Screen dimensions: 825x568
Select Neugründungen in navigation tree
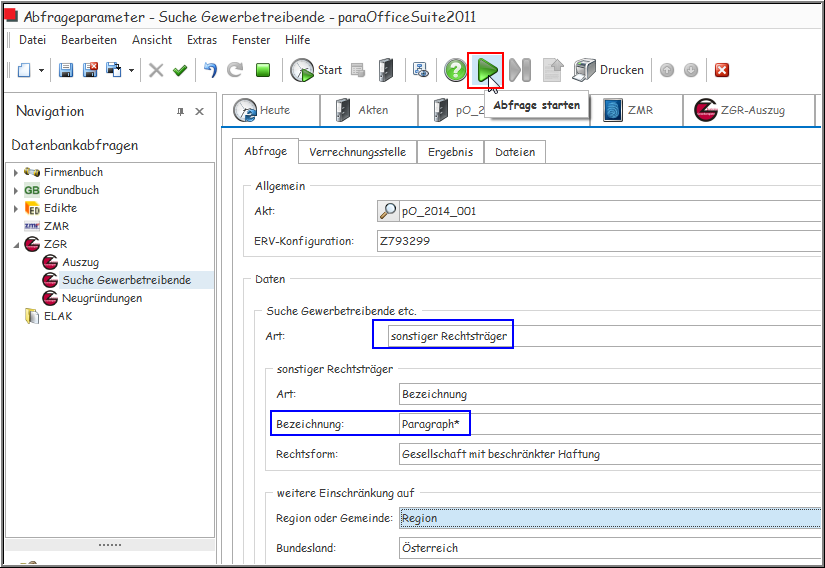pos(101,298)
